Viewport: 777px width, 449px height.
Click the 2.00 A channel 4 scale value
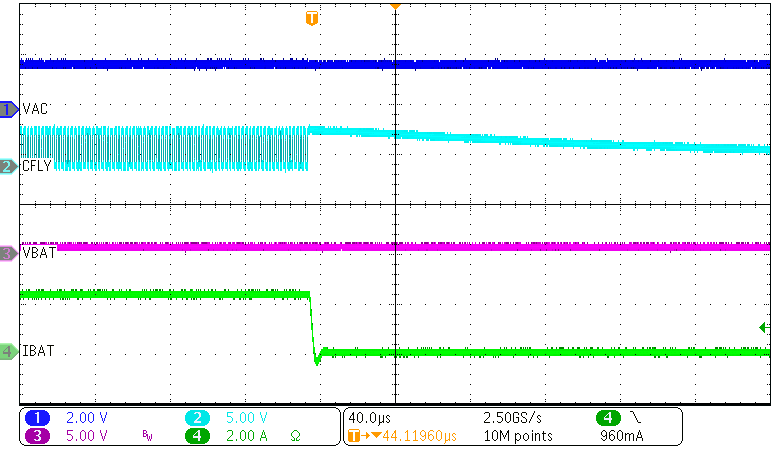(x=247, y=436)
